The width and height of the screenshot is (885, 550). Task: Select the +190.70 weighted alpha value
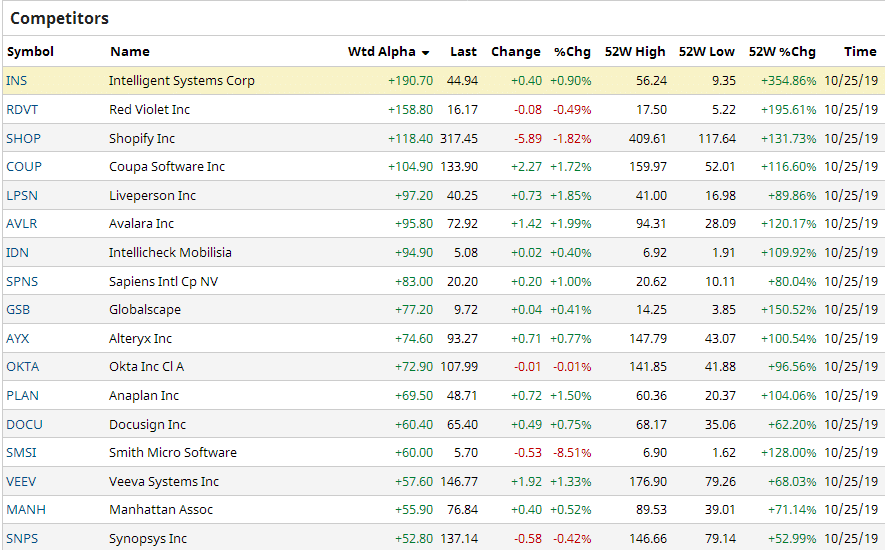pos(410,81)
